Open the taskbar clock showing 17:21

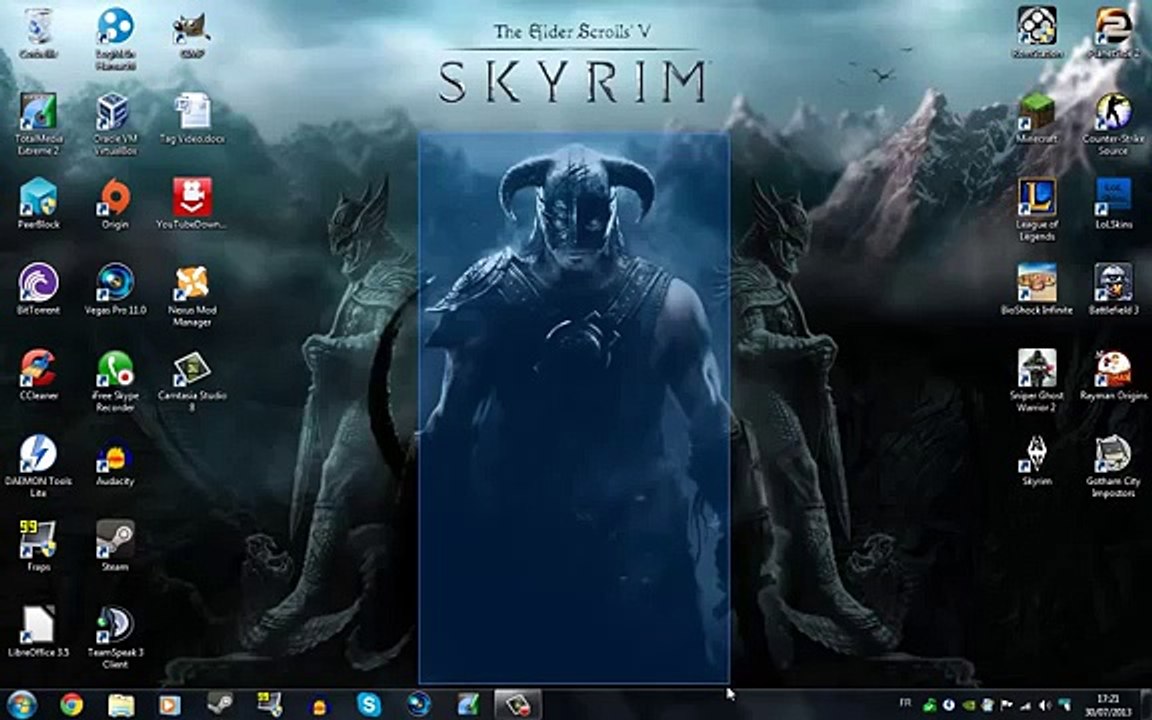coord(1109,705)
